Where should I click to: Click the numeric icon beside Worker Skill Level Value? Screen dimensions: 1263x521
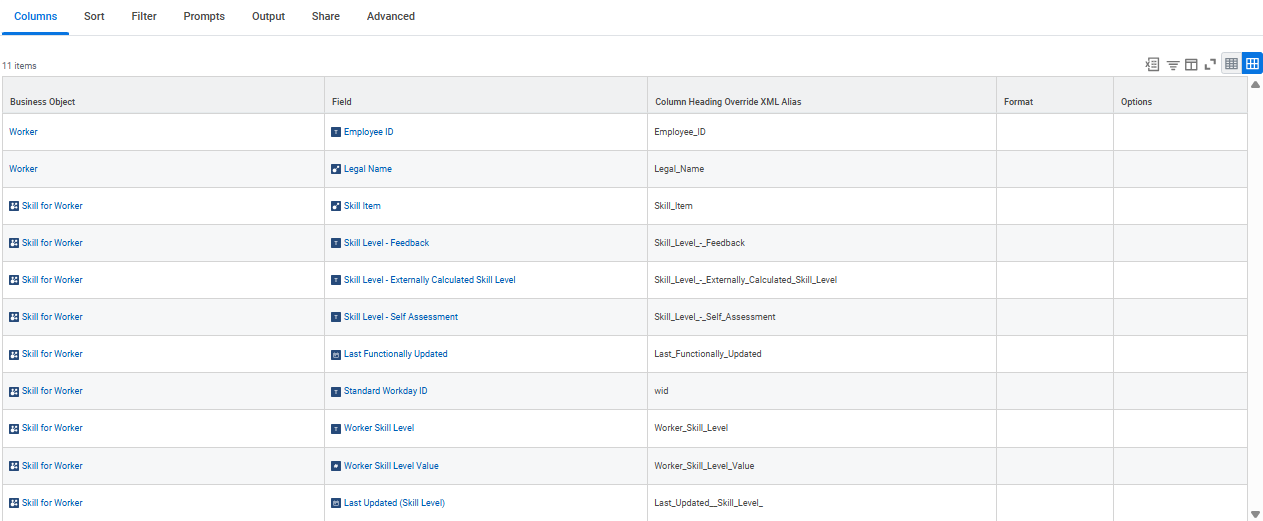336,466
